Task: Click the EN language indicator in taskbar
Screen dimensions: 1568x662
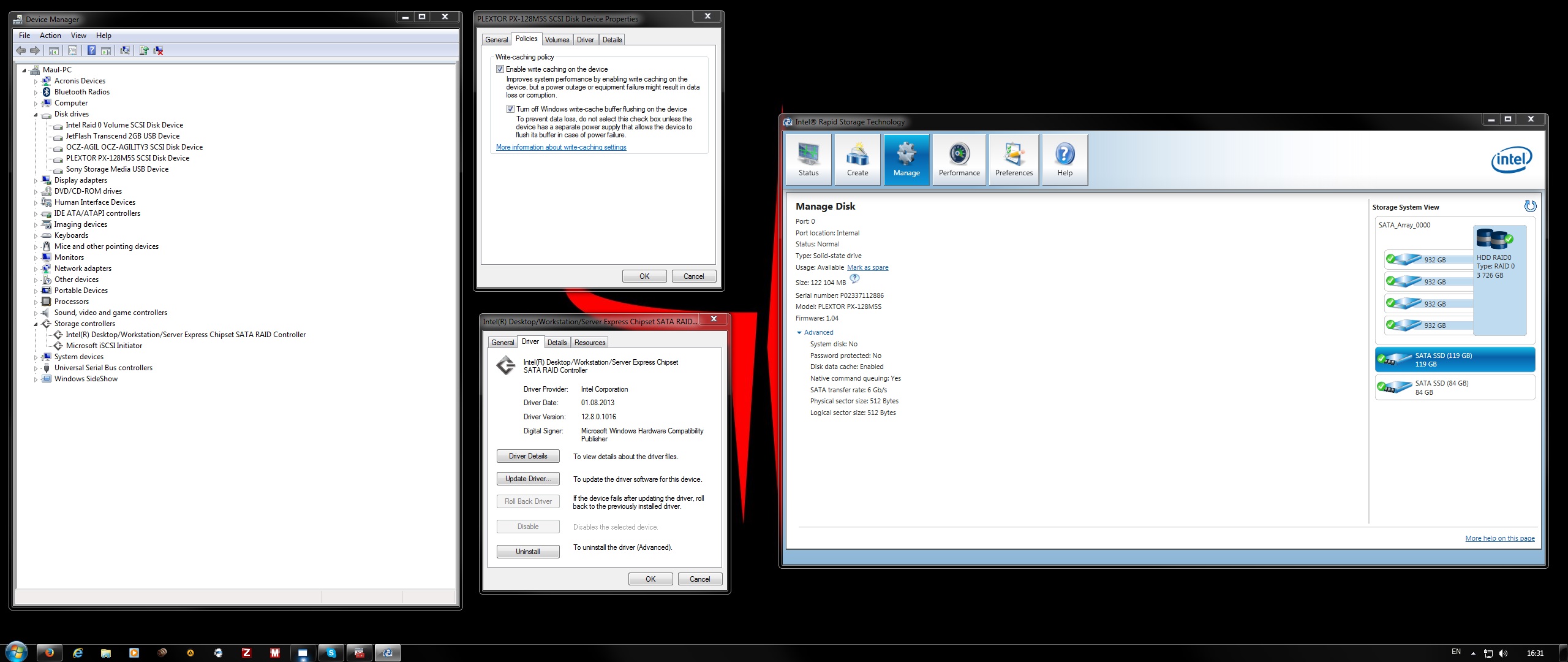Action: [1456, 652]
